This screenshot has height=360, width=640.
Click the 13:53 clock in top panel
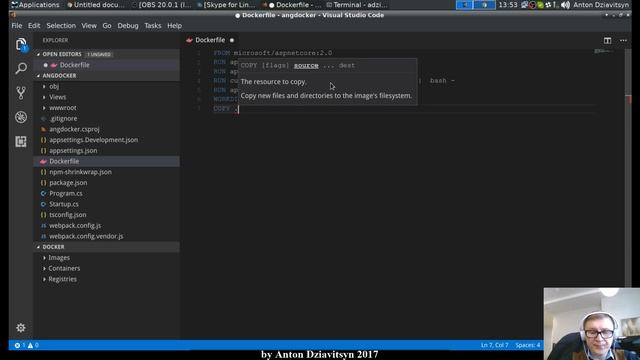point(508,5)
